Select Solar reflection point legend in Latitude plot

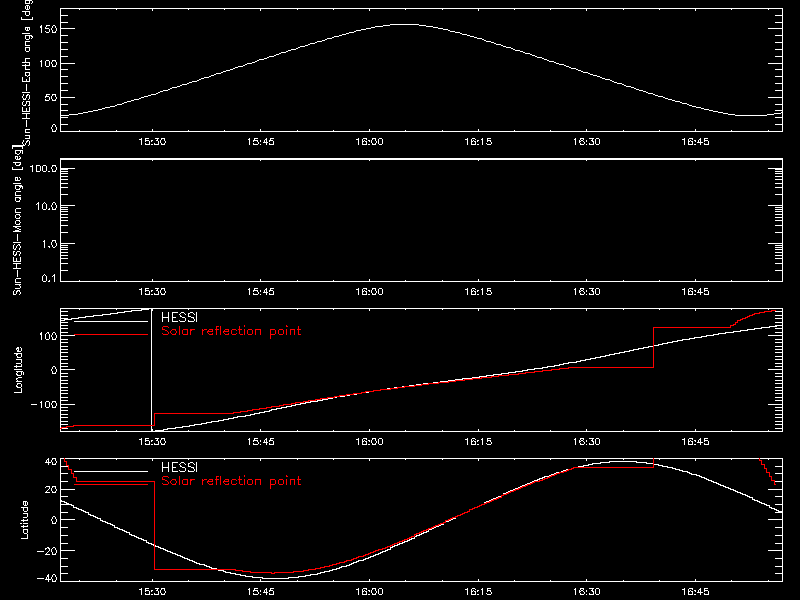click(x=231, y=481)
